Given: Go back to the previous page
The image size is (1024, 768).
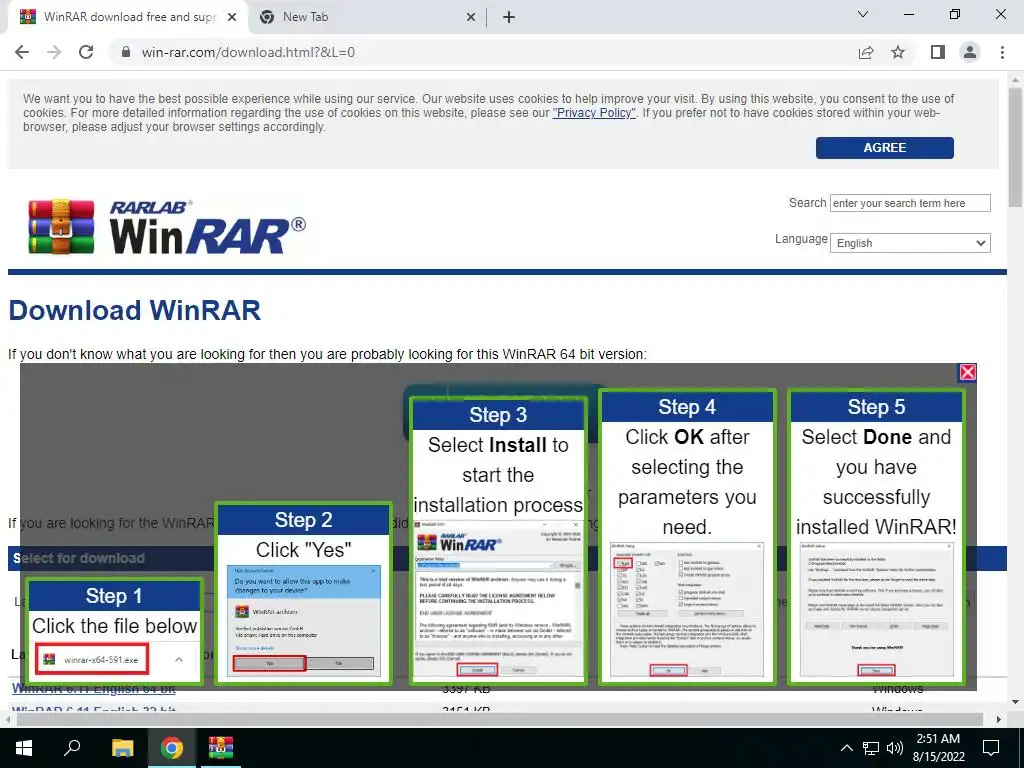Looking at the screenshot, I should [22, 52].
